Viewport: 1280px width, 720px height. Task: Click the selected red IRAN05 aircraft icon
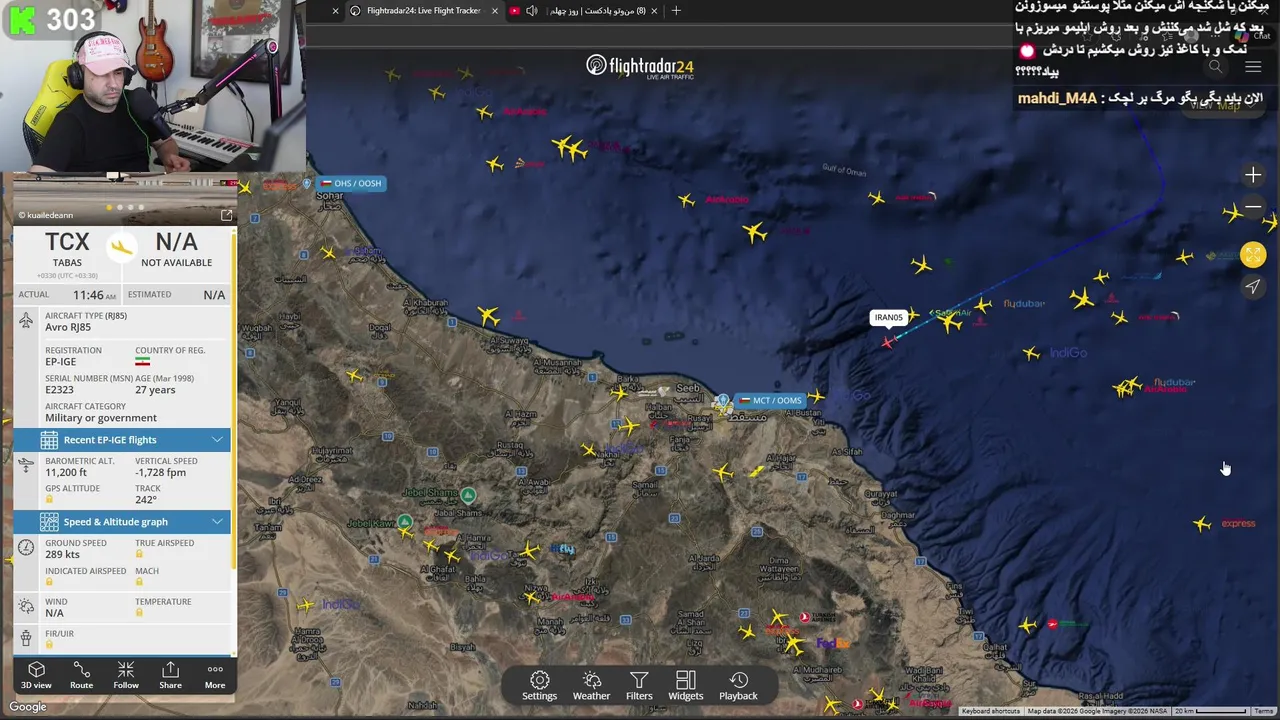click(887, 343)
